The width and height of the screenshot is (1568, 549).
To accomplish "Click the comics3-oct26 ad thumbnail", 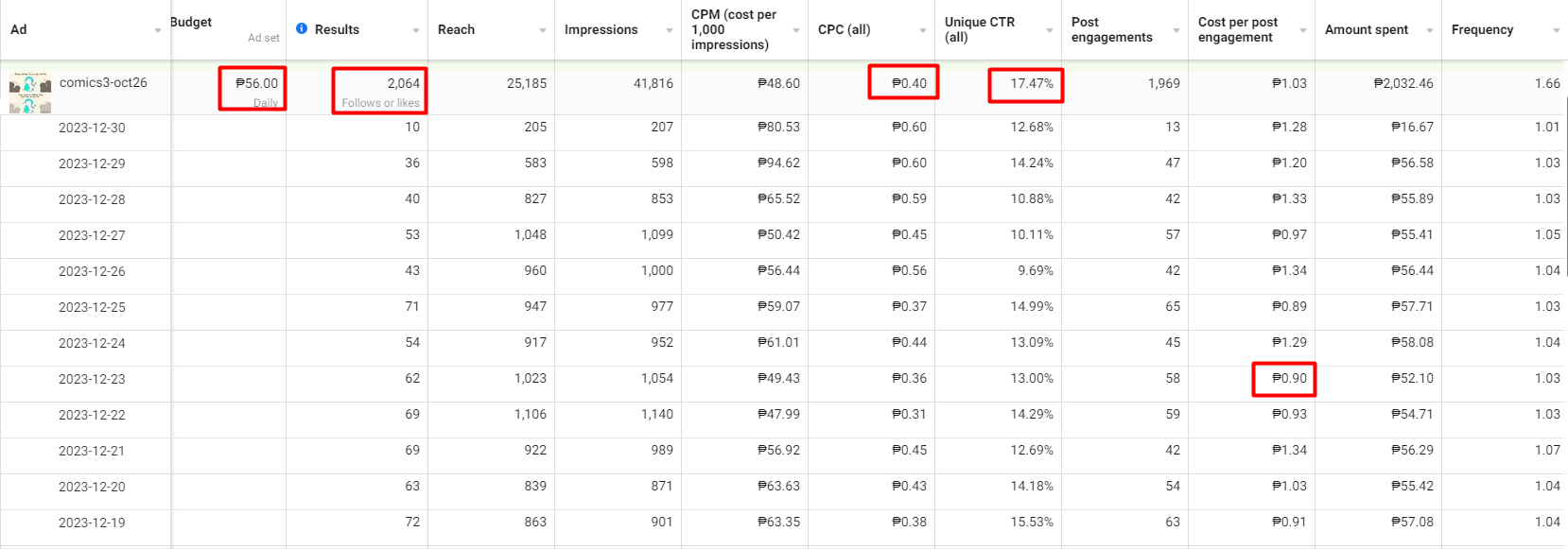I will [x=30, y=92].
